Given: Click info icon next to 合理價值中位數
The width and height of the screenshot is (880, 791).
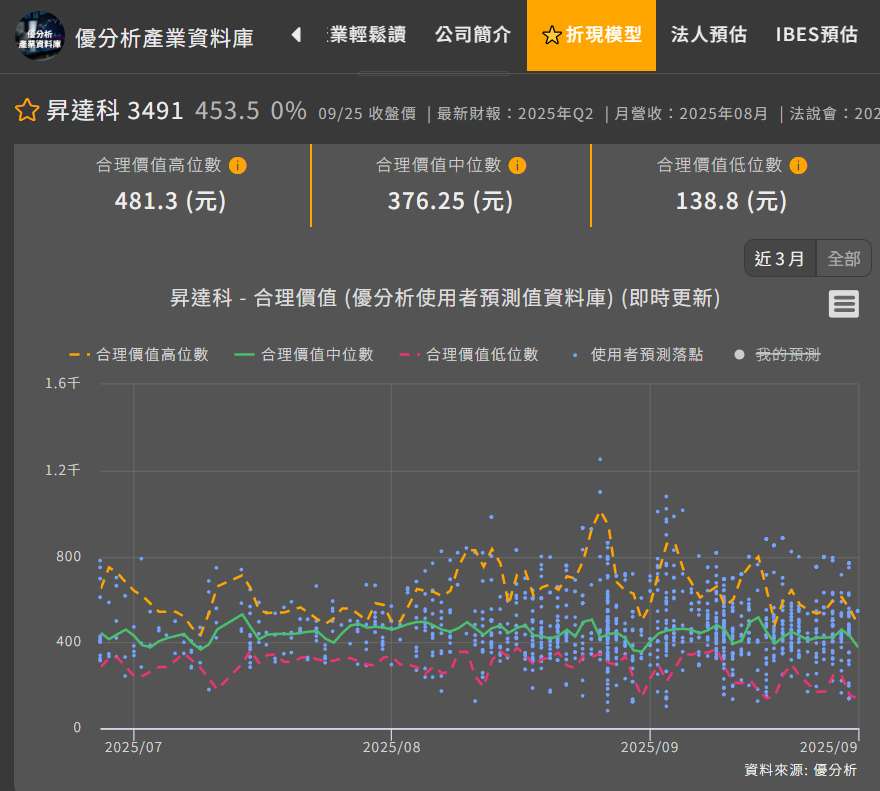Looking at the screenshot, I should click(x=517, y=165).
